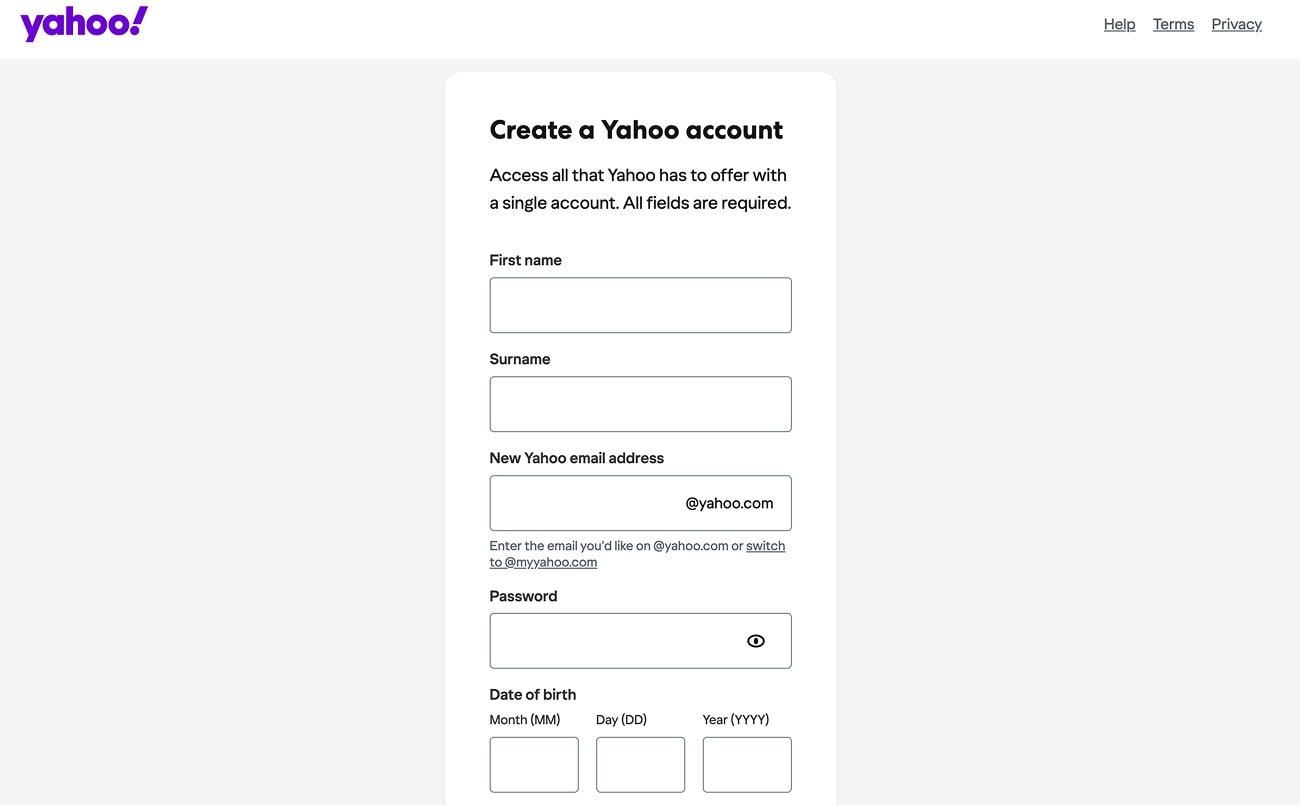Click the Day (DD) birth field
Image resolution: width=1300 pixels, height=805 pixels.
(640, 764)
